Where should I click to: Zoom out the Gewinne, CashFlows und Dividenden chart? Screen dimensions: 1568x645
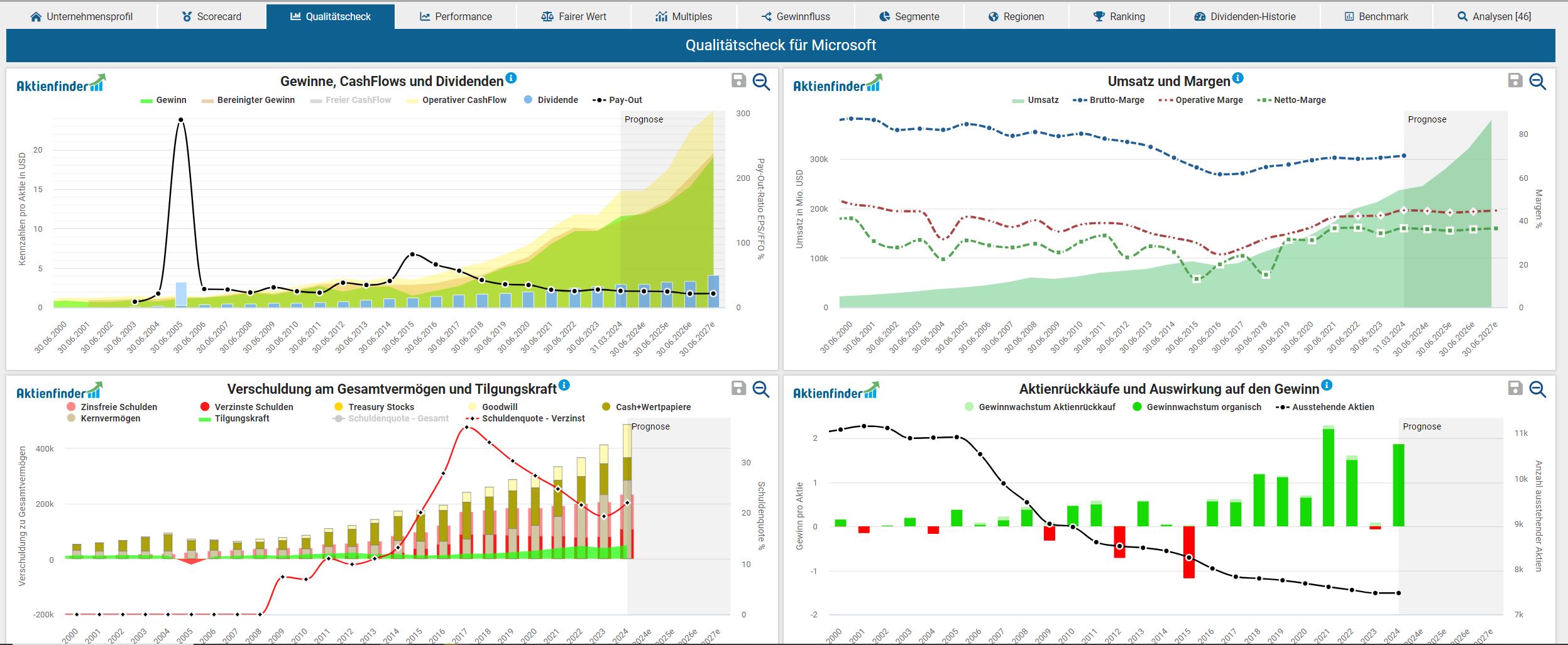761,81
